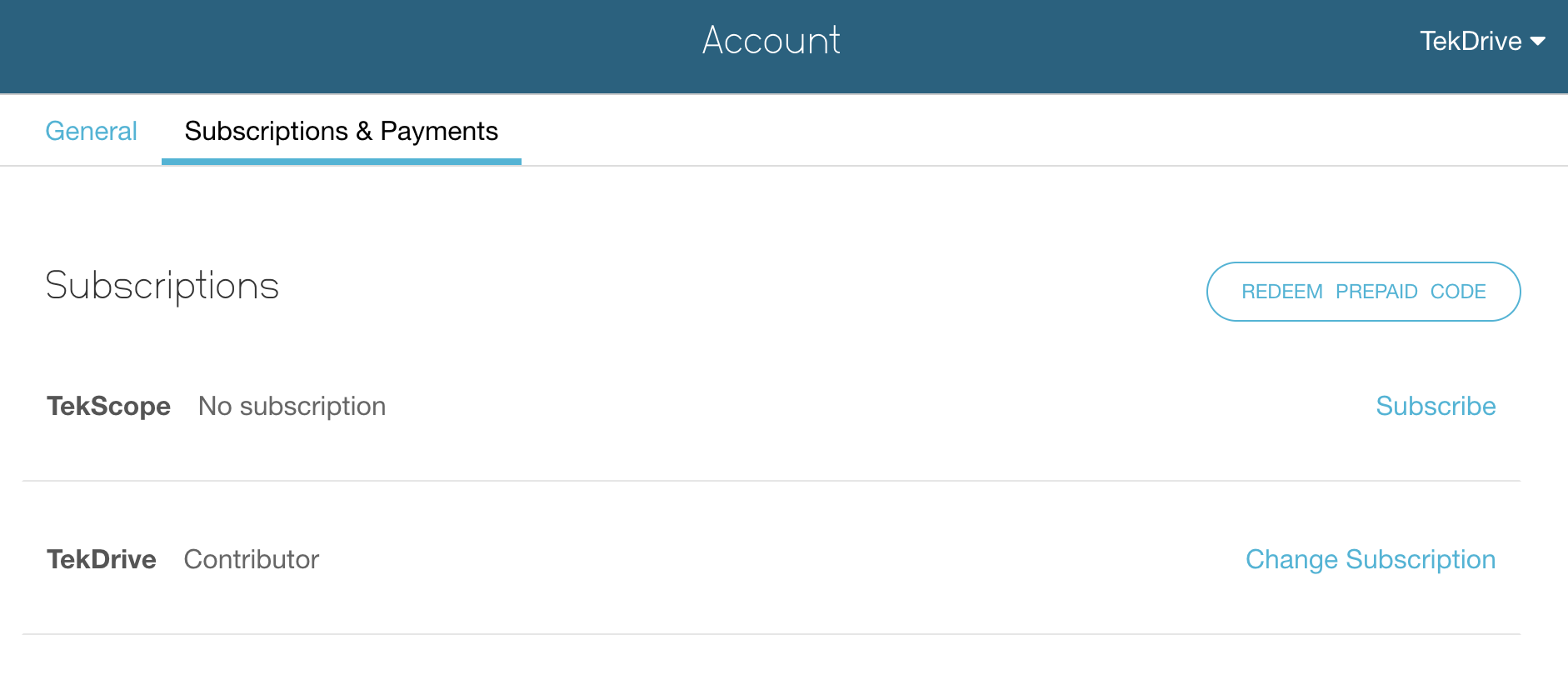The width and height of the screenshot is (1568, 700).
Task: Click the REDEEM word inside the prepaid button
Action: [x=1281, y=292]
